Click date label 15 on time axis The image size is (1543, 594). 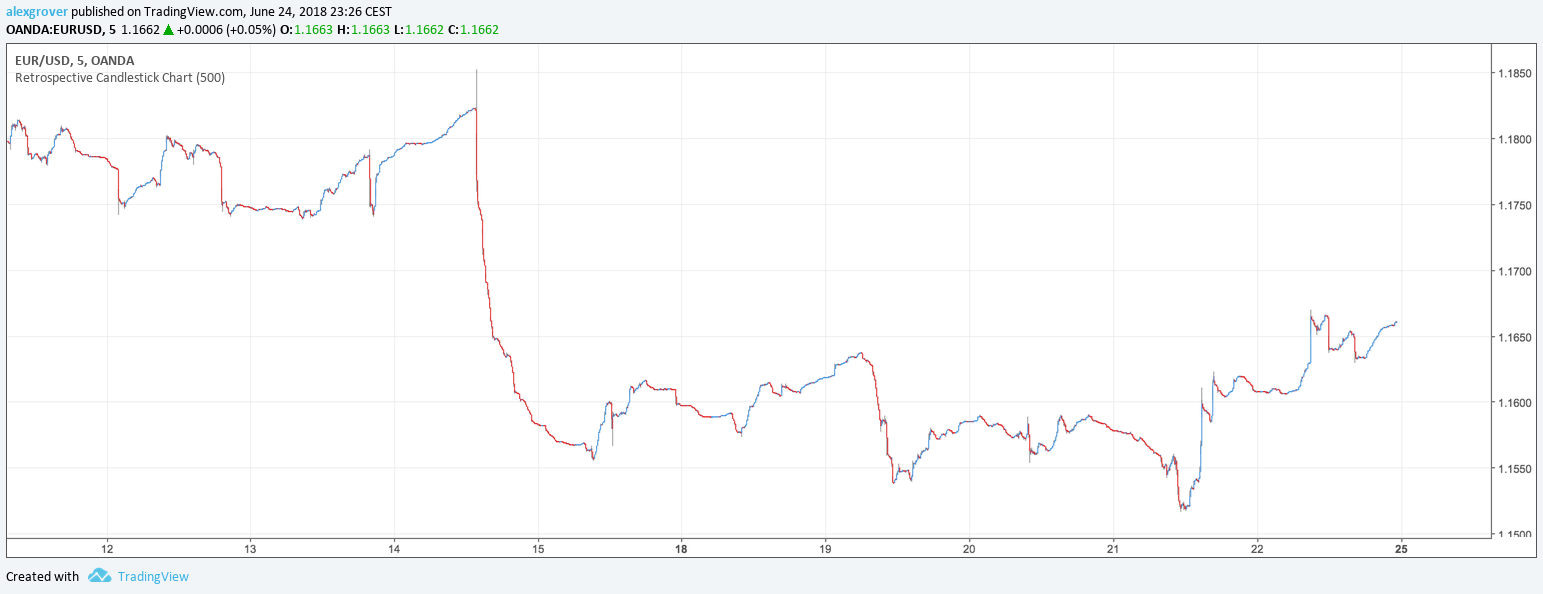(x=538, y=548)
